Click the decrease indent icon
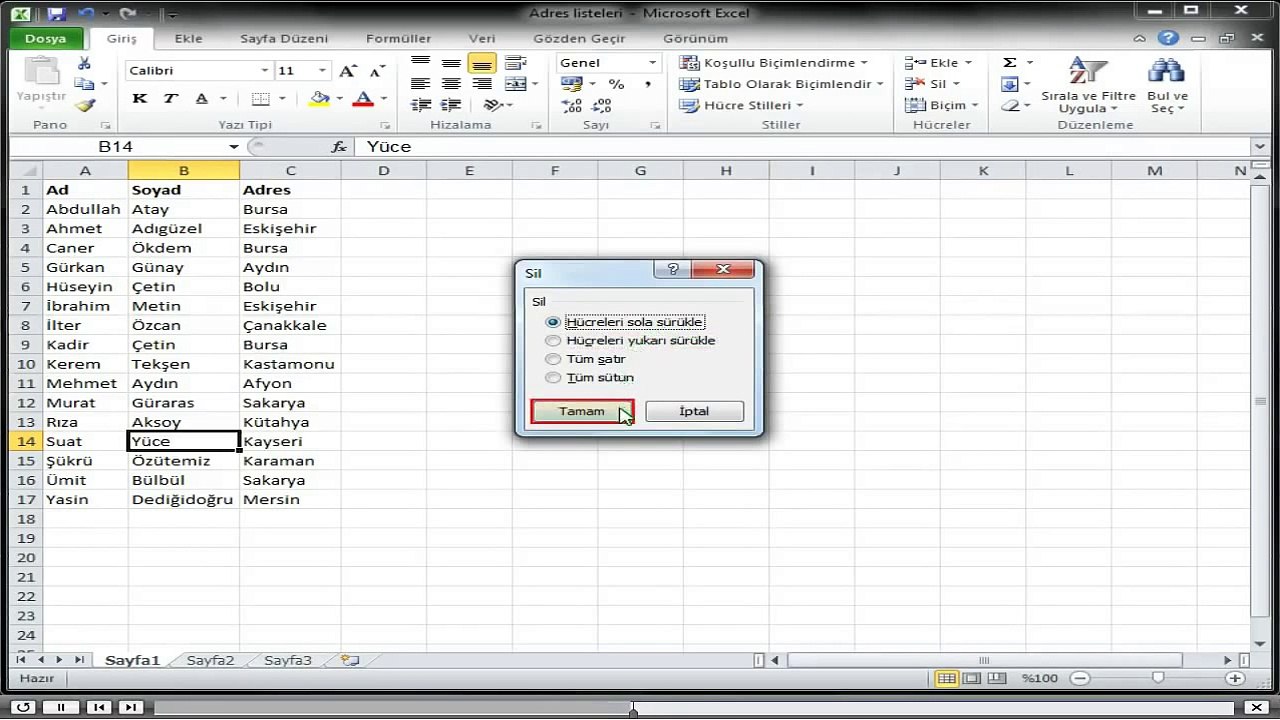The width and height of the screenshot is (1280, 720). pos(421,105)
